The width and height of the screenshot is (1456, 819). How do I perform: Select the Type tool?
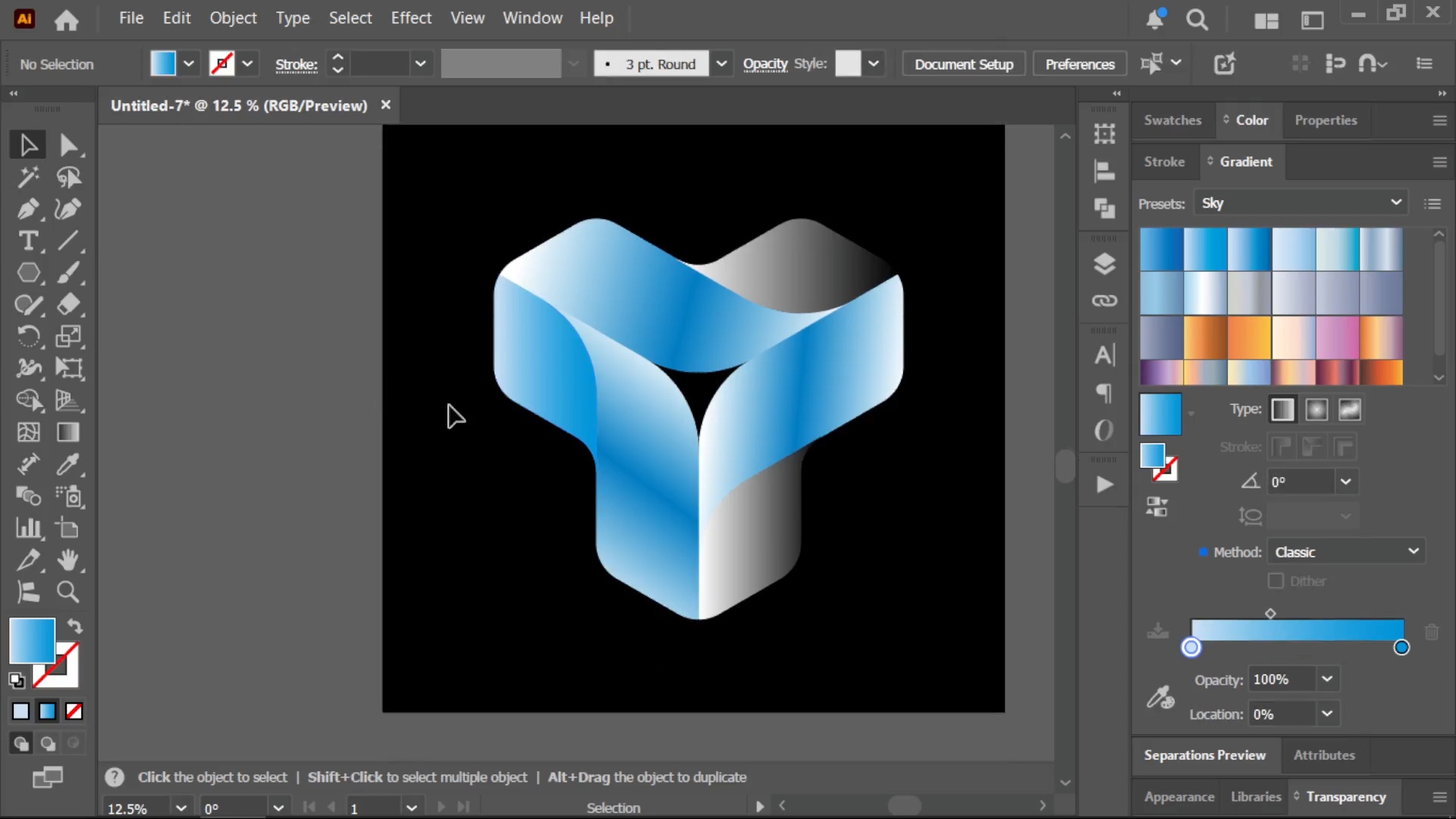tap(28, 241)
